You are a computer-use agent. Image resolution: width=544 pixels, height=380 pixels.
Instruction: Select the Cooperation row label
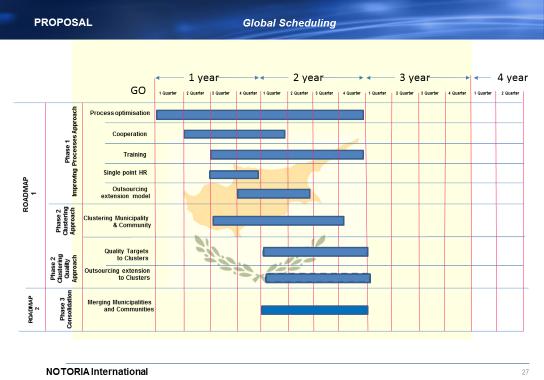[x=130, y=134]
